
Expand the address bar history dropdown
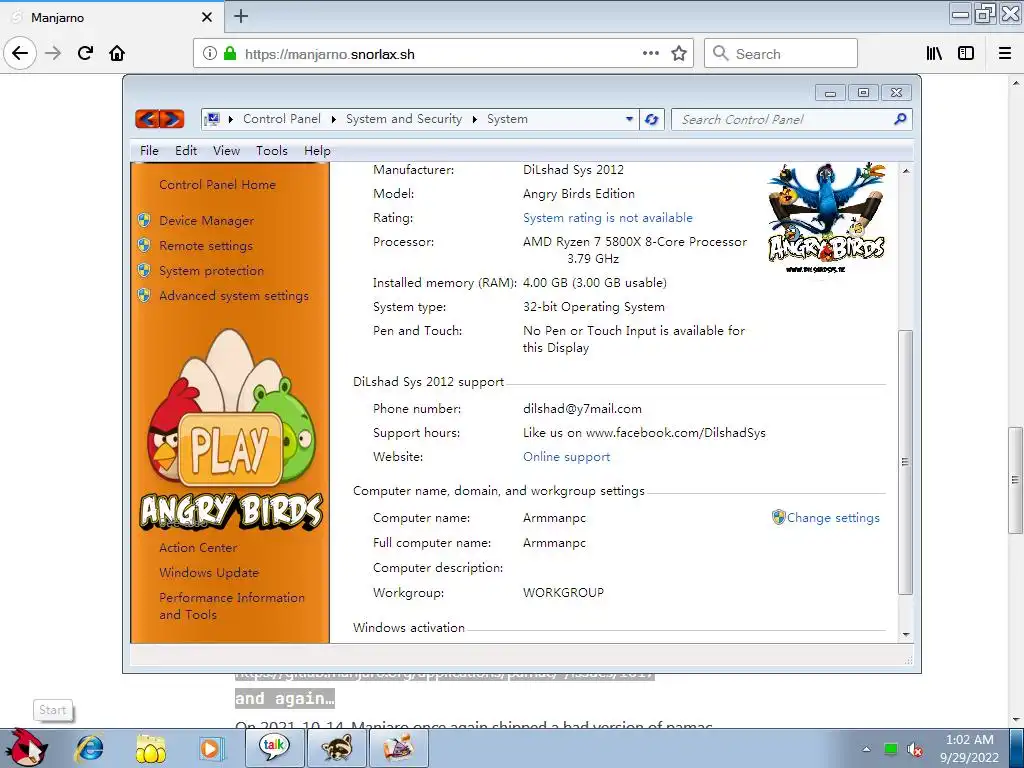pos(630,119)
